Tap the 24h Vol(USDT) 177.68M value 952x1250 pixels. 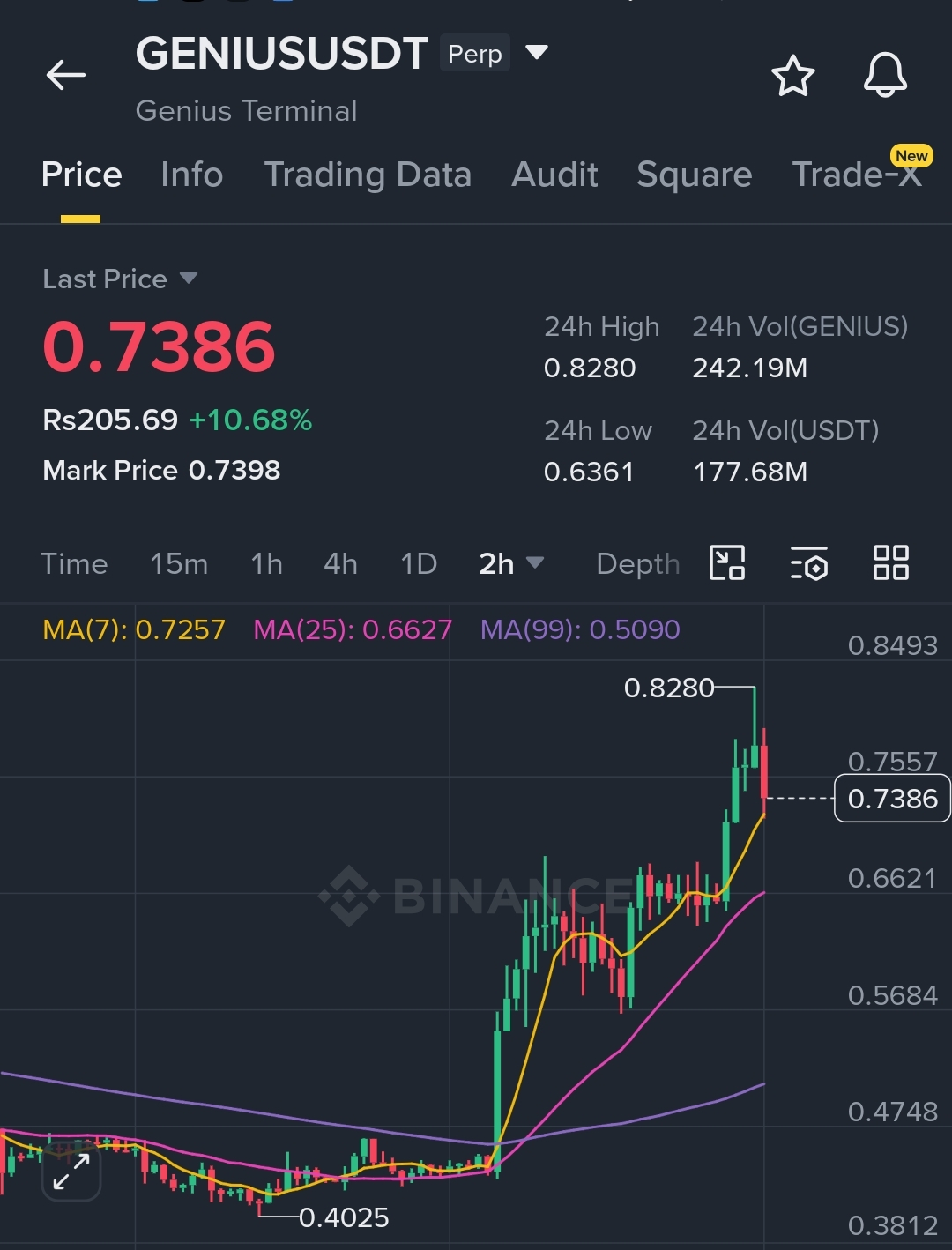pos(750,472)
